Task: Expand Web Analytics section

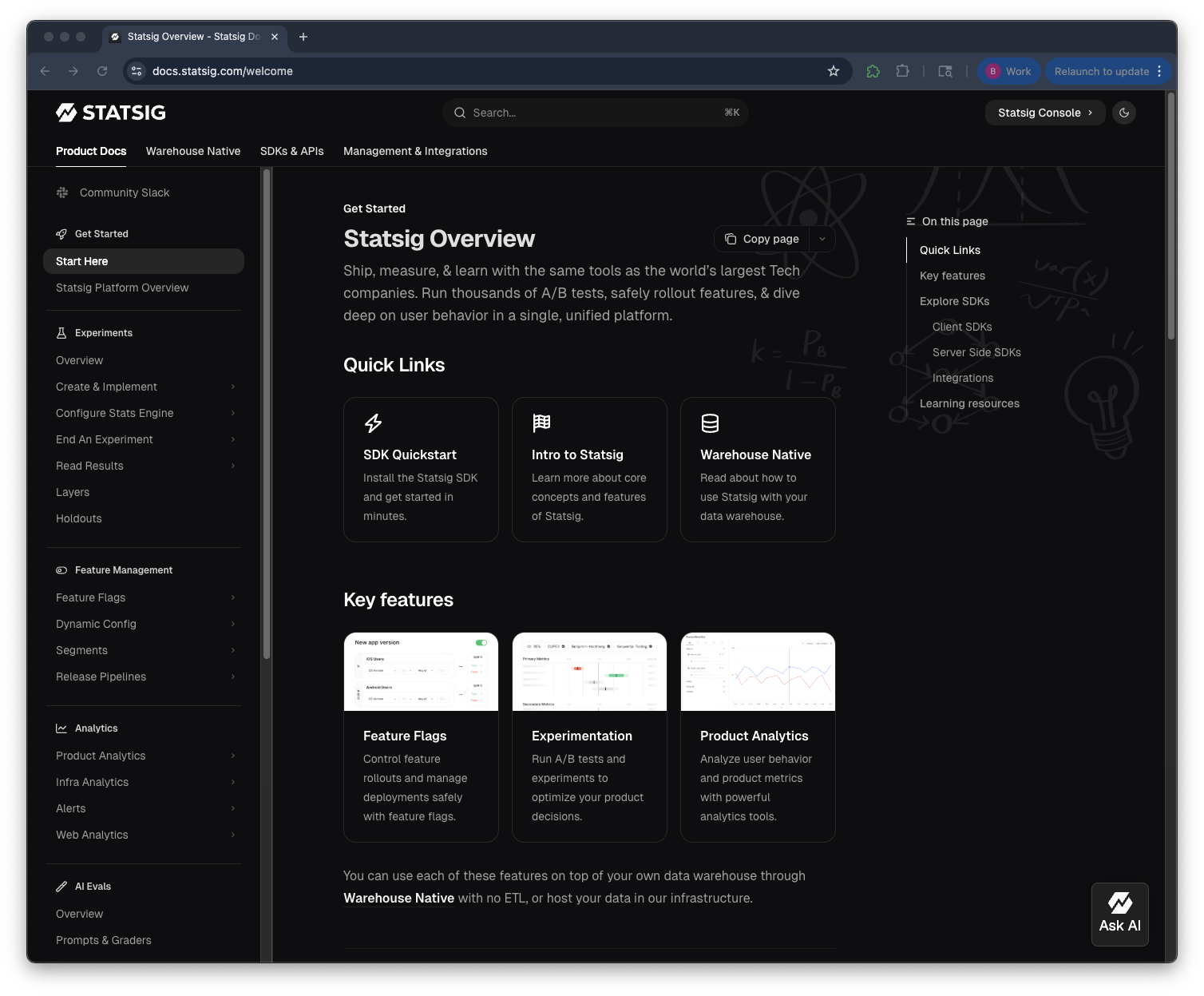Action: coord(233,835)
